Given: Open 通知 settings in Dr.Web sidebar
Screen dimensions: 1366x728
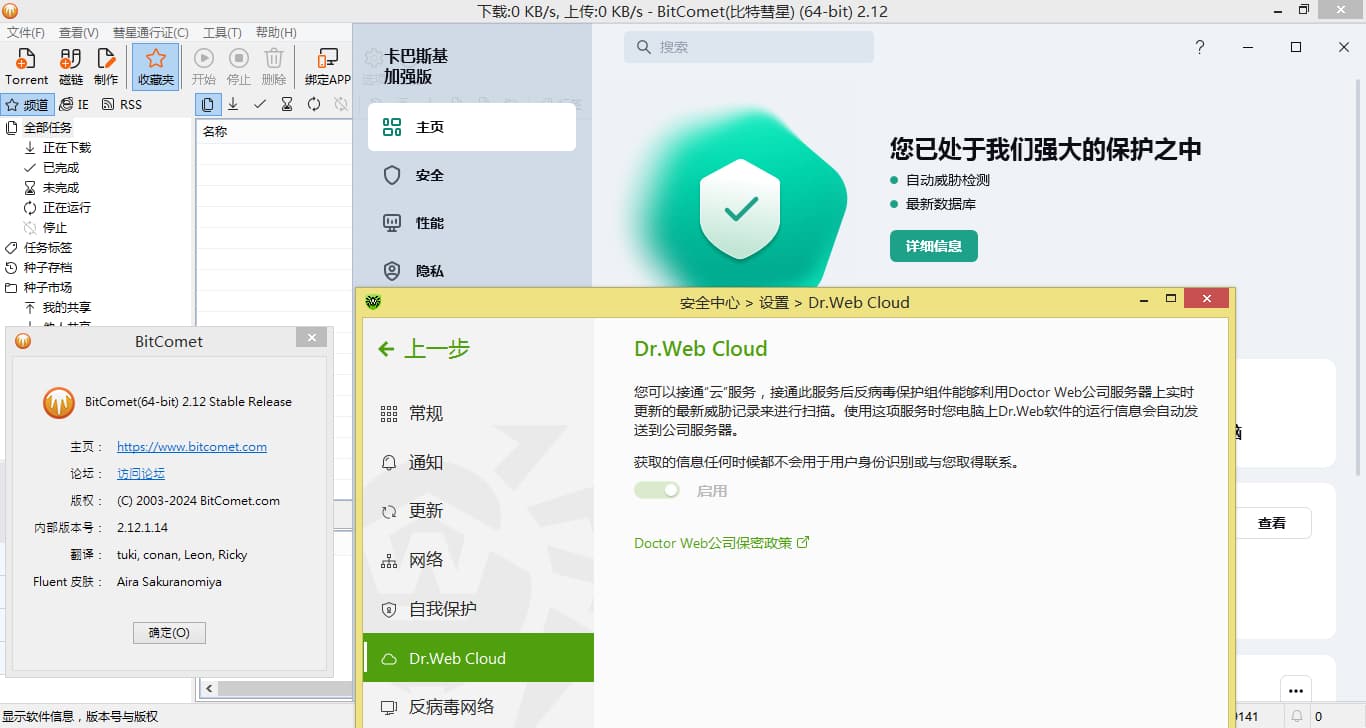Looking at the screenshot, I should pos(478,462).
